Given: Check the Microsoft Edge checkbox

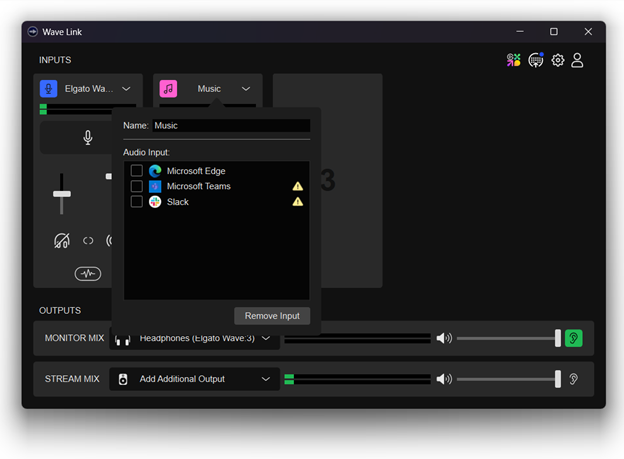Looking at the screenshot, I should (136, 171).
